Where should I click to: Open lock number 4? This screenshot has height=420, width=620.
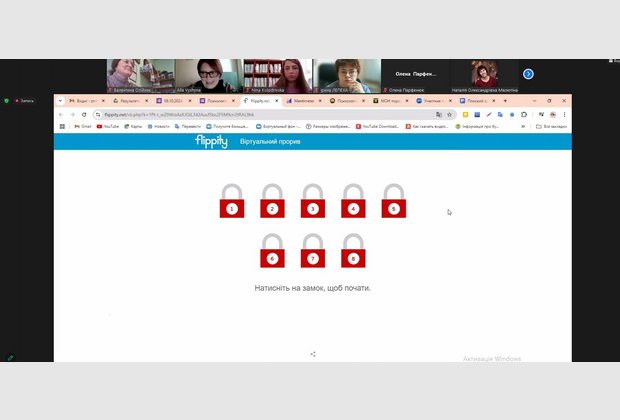coord(353,201)
